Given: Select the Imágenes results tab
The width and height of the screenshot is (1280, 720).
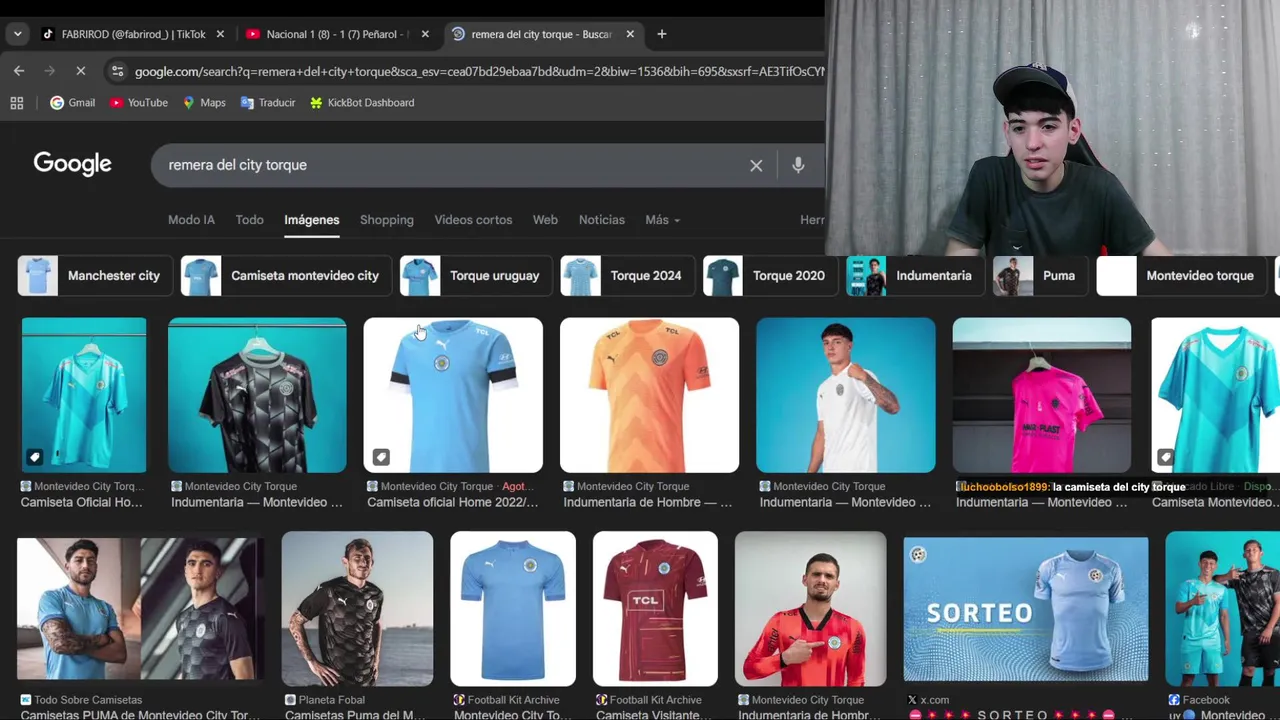Looking at the screenshot, I should 312,220.
